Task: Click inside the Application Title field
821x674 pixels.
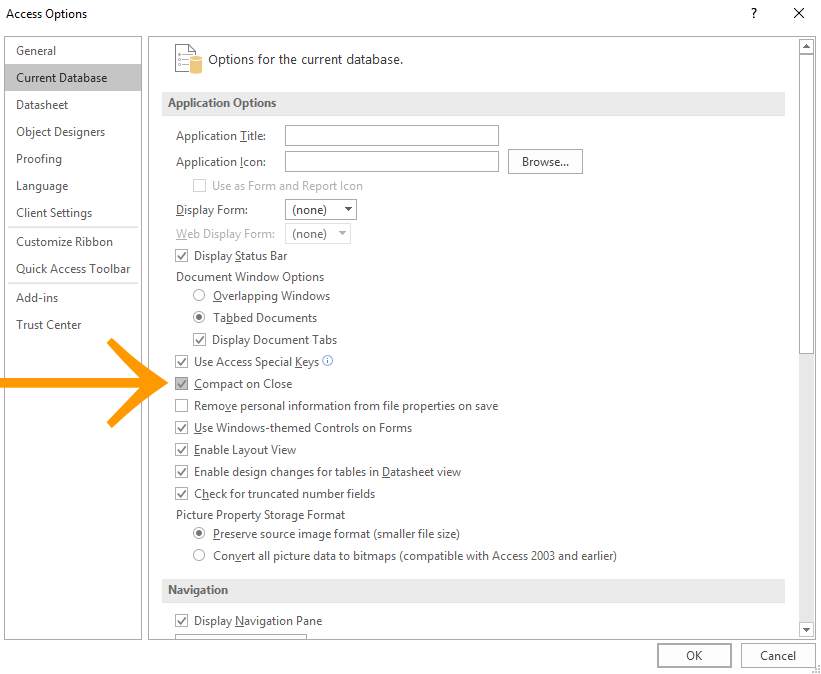Action: point(391,135)
